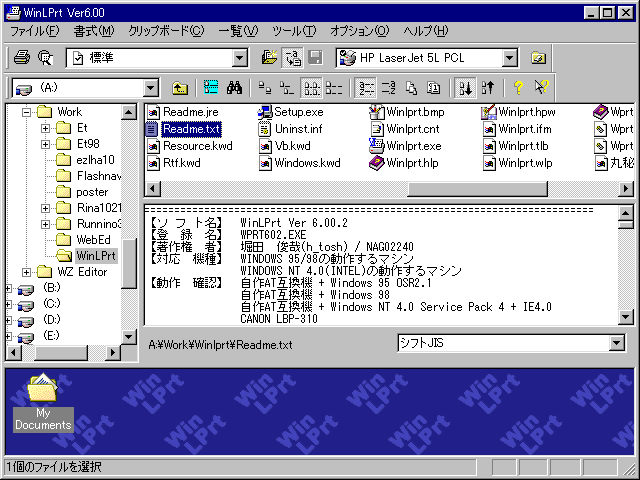
Task: Expand the WZ Editor folder node
Action: pos(27,272)
